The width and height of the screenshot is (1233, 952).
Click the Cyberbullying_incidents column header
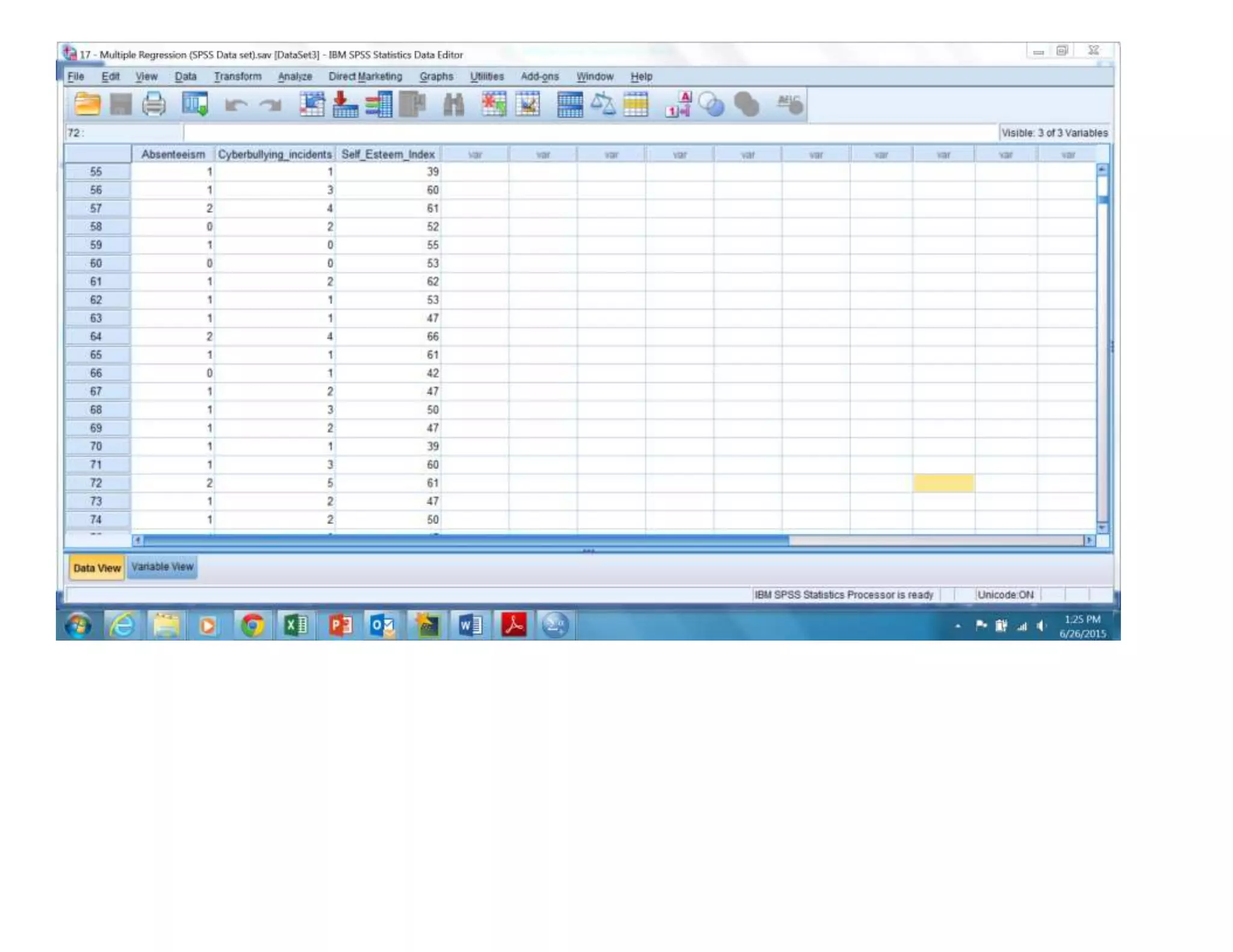coord(275,155)
